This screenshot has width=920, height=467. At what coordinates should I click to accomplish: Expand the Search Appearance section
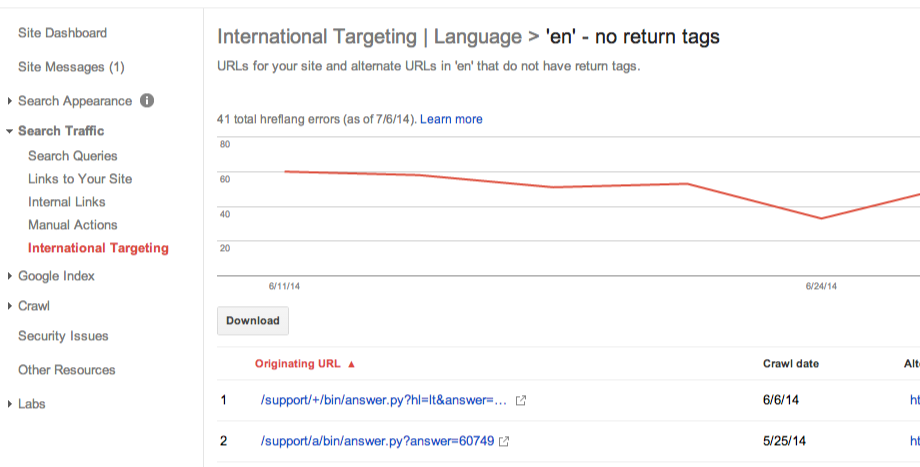point(10,101)
